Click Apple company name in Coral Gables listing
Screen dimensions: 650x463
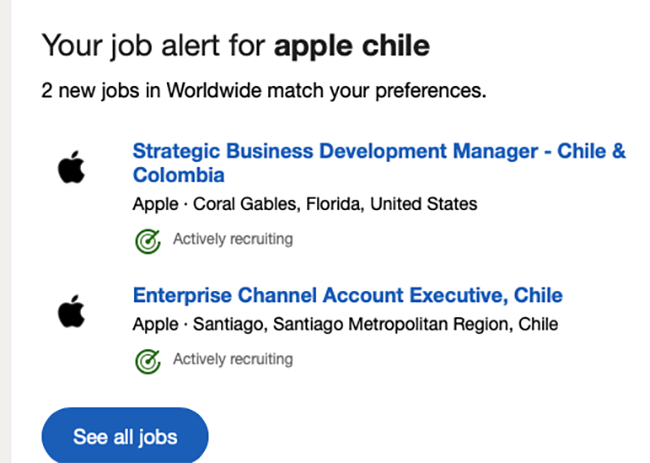(x=155, y=204)
